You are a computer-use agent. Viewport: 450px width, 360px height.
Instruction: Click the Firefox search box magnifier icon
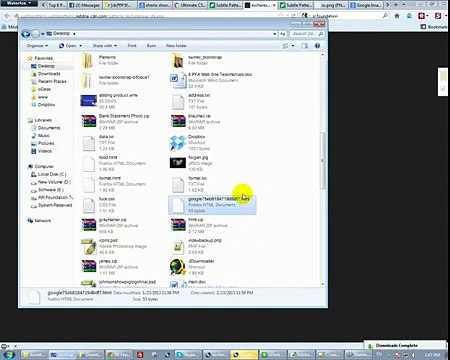(385, 16)
